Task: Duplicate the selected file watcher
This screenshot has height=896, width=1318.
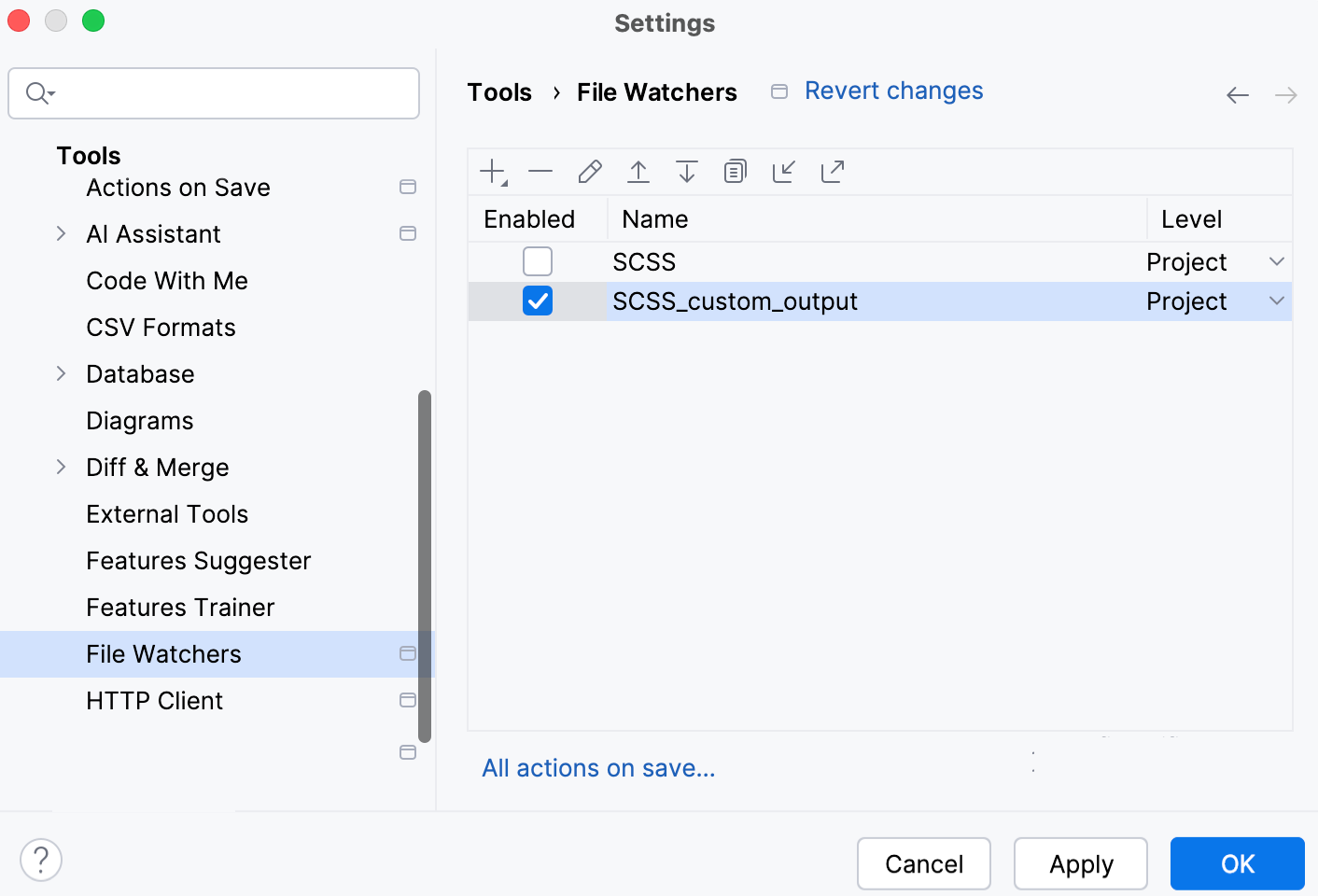Action: (736, 171)
